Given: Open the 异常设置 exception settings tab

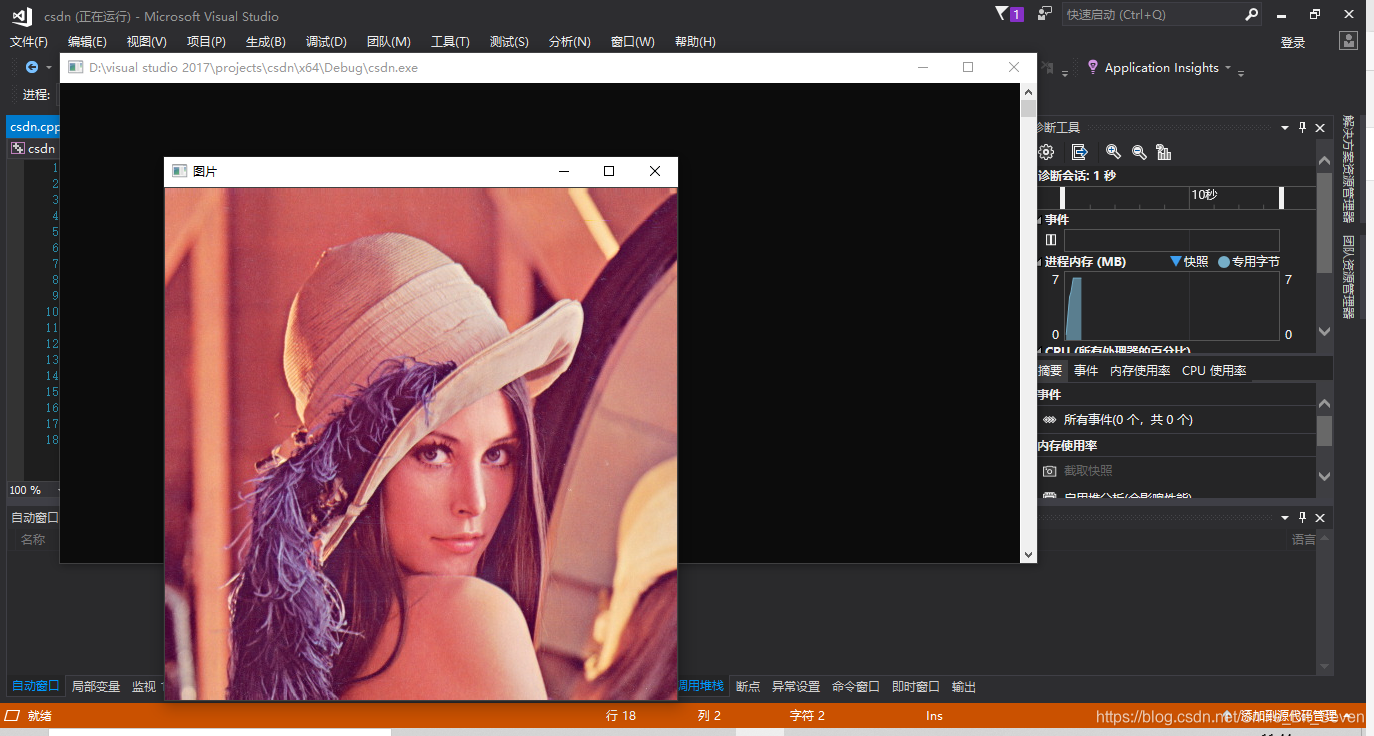Looking at the screenshot, I should pos(796,686).
